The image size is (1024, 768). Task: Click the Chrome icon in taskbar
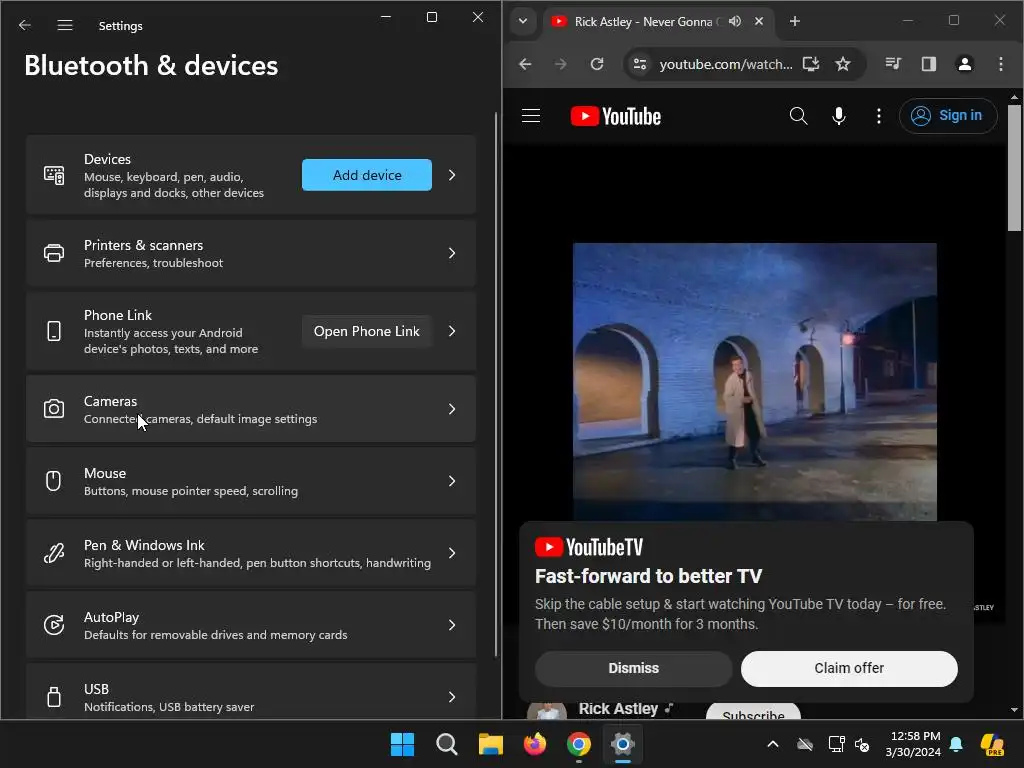[x=579, y=744]
